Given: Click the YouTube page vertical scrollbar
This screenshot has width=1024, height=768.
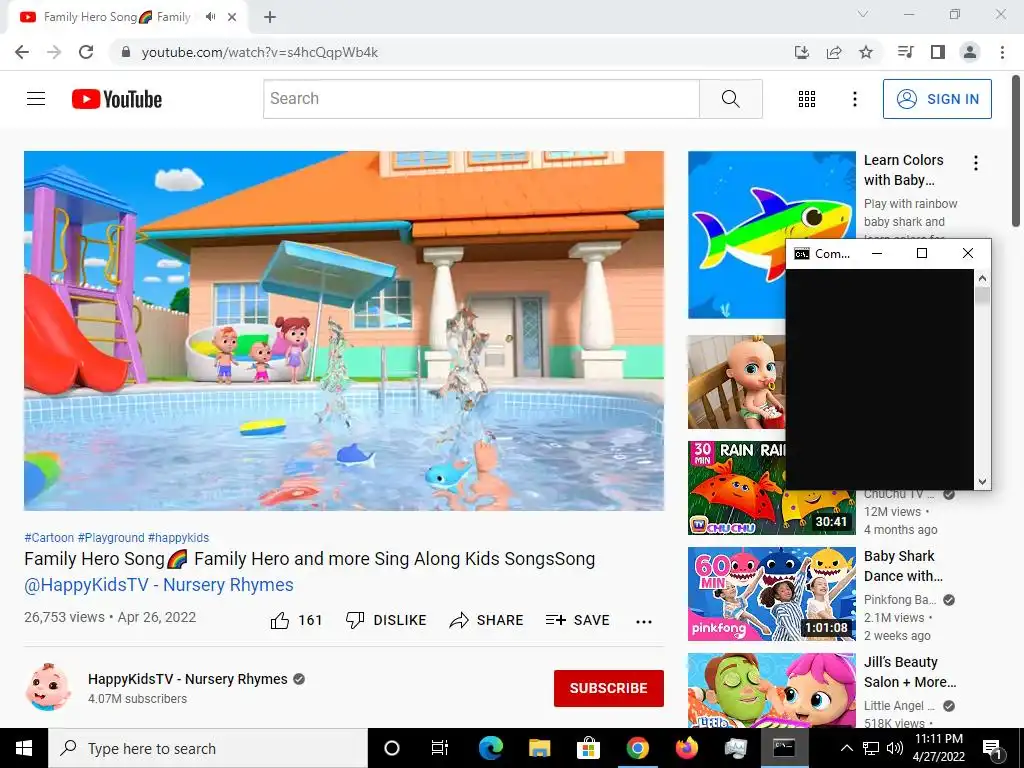Looking at the screenshot, I should click(x=1016, y=152).
